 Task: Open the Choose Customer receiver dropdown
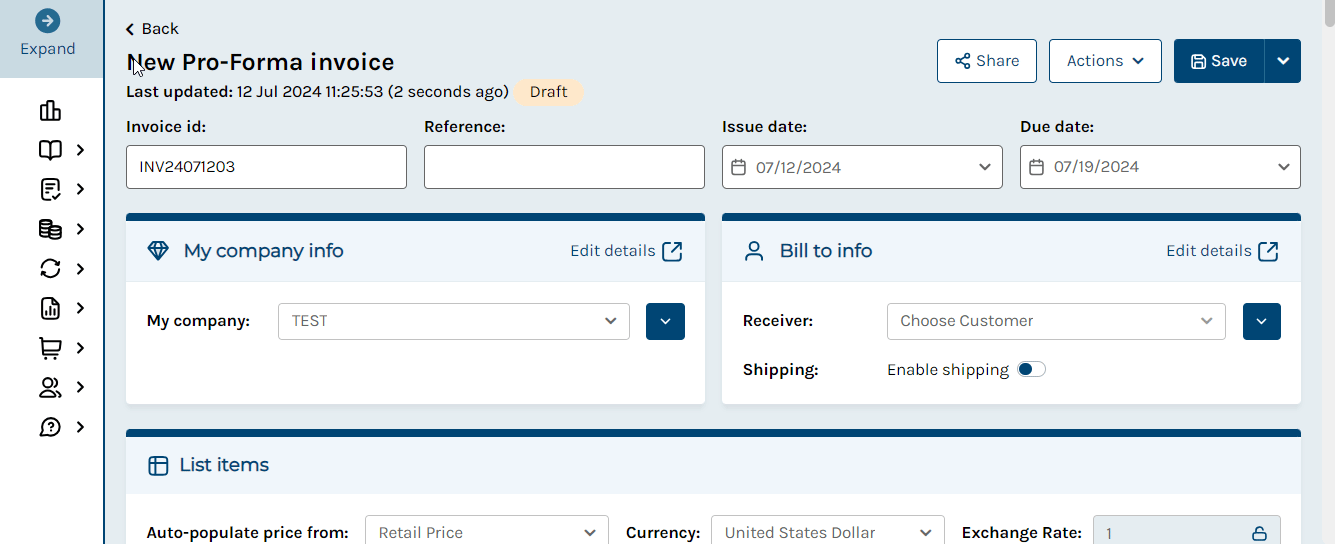1056,321
